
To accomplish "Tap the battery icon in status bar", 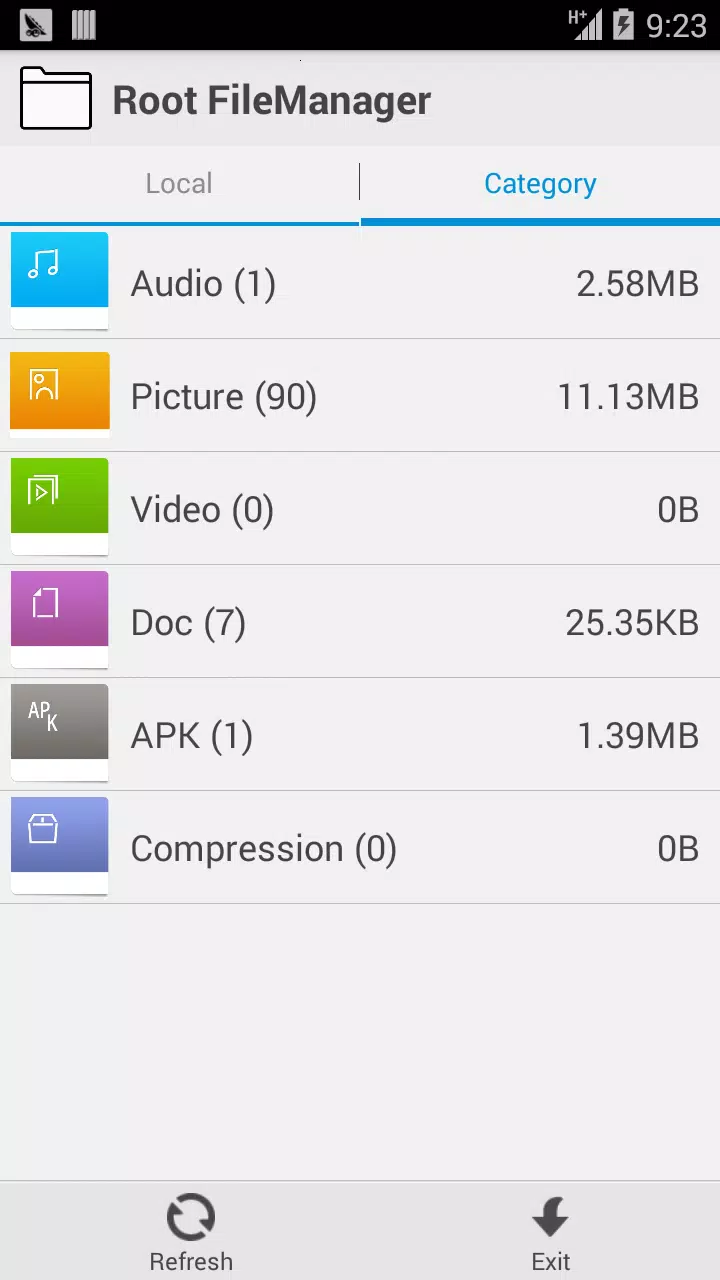I will click(623, 24).
